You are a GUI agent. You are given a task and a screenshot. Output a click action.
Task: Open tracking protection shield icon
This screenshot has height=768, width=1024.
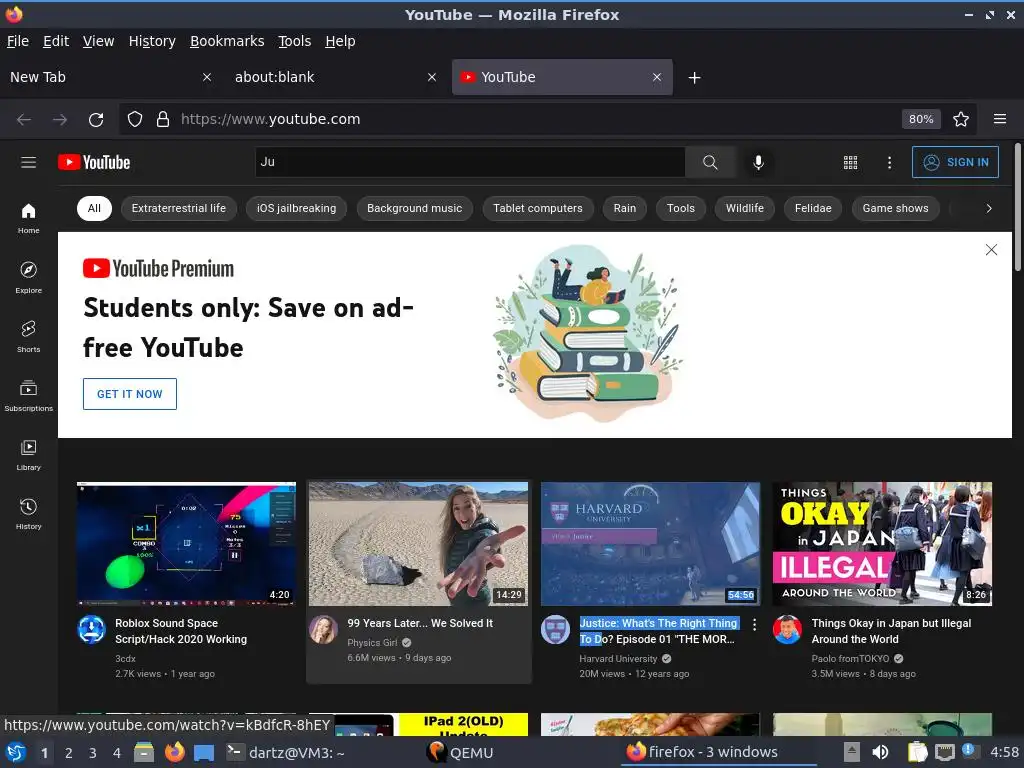(x=135, y=119)
